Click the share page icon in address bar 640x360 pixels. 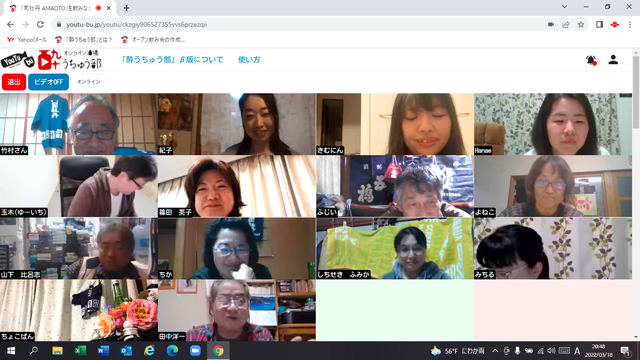tap(566, 24)
